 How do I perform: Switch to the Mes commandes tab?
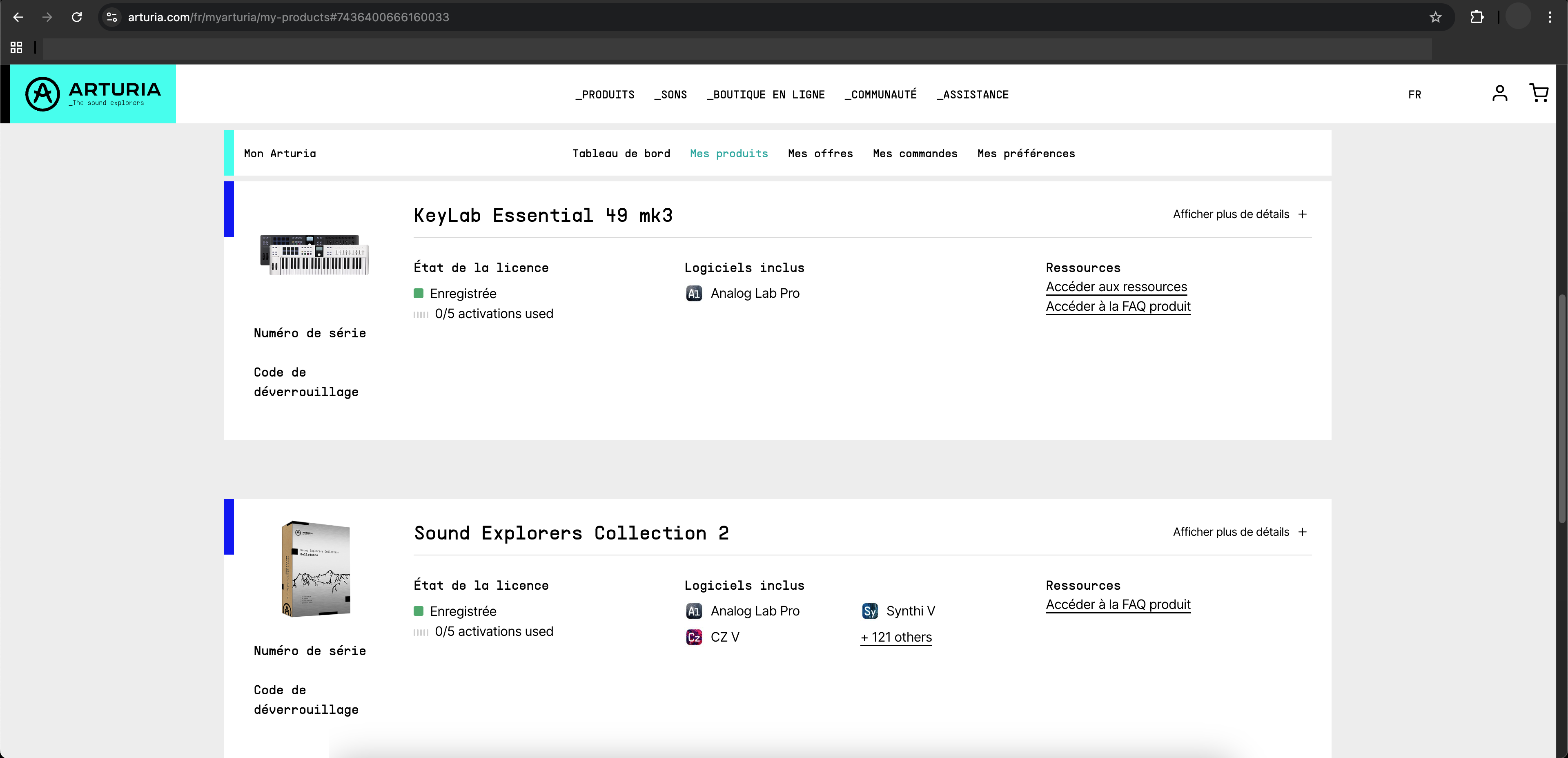(914, 154)
